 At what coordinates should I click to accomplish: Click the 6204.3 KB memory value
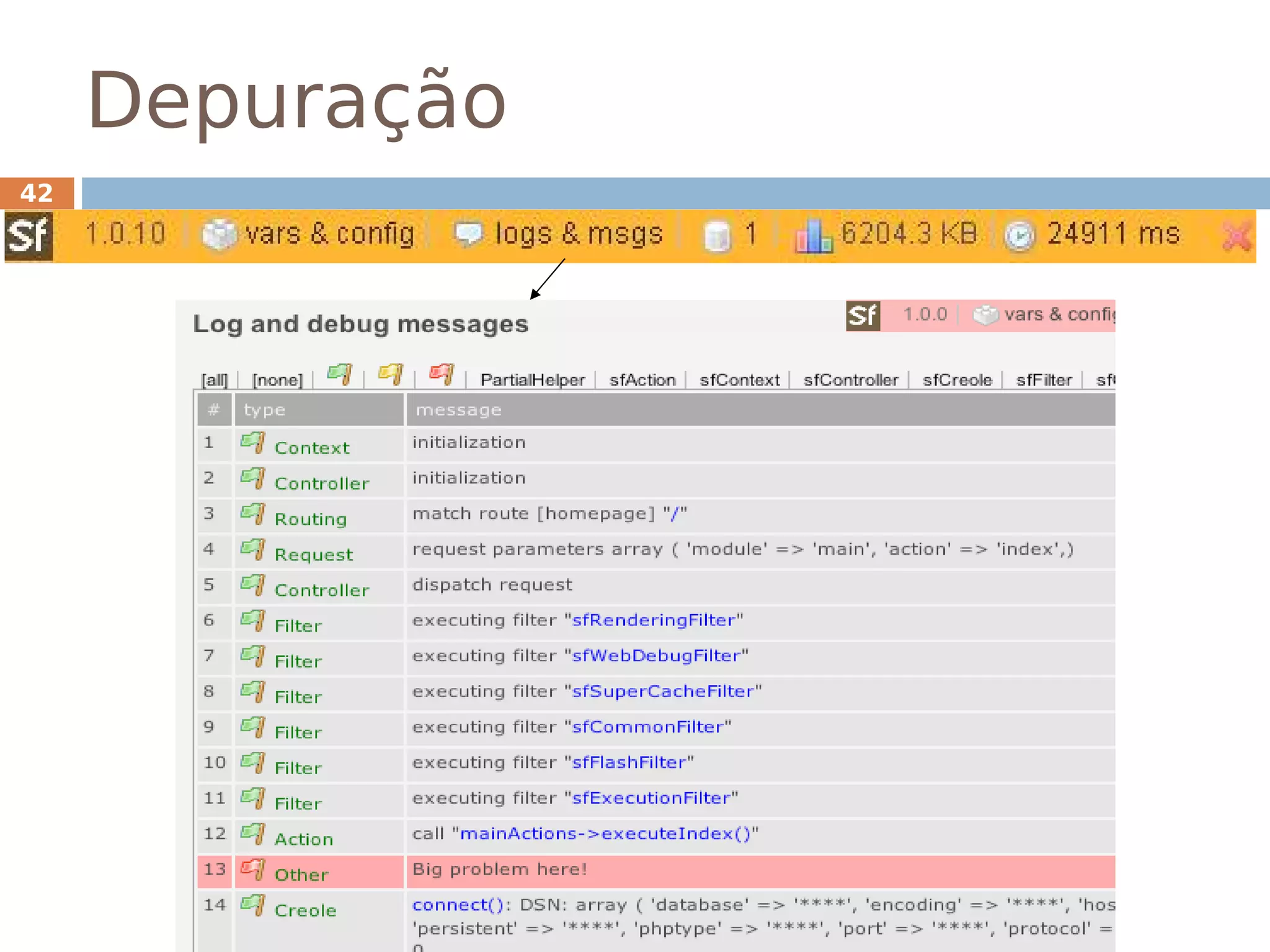pyautogui.click(x=909, y=234)
